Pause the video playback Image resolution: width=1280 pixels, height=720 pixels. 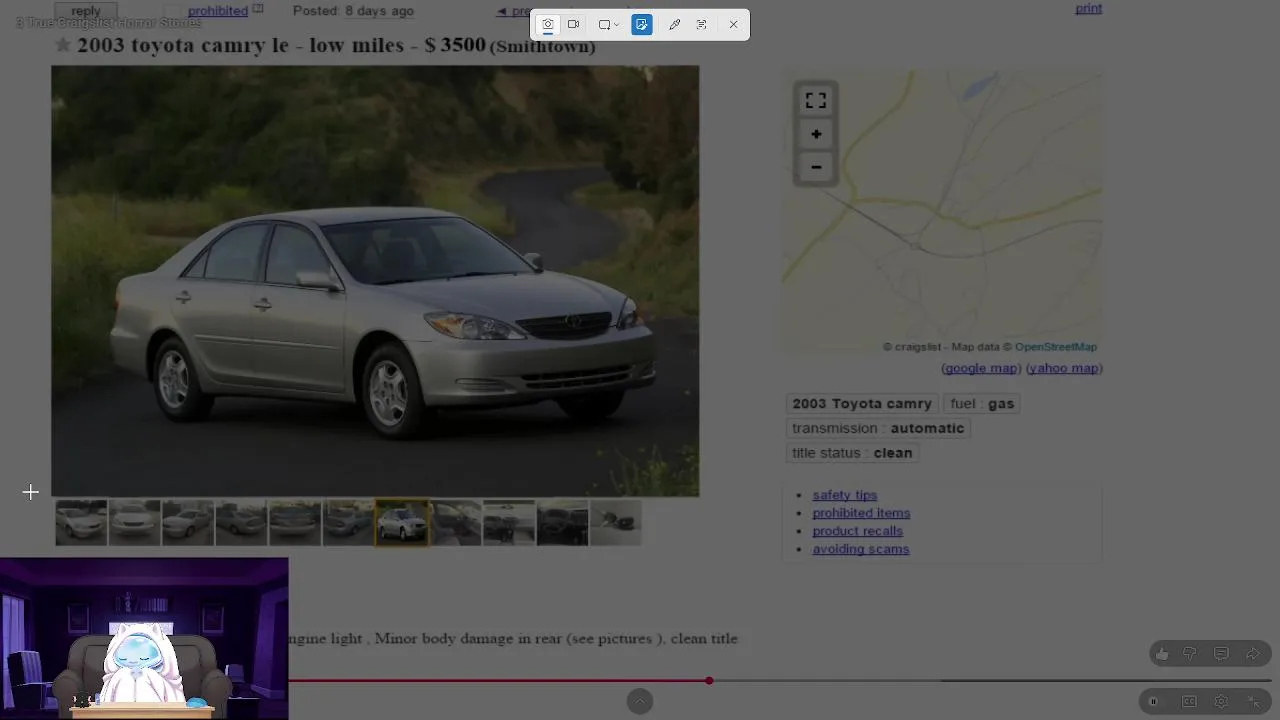coord(1153,702)
